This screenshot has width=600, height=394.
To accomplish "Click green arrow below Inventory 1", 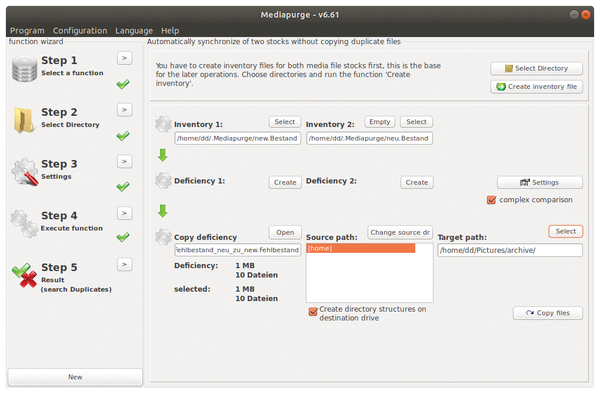I will 163,155.
